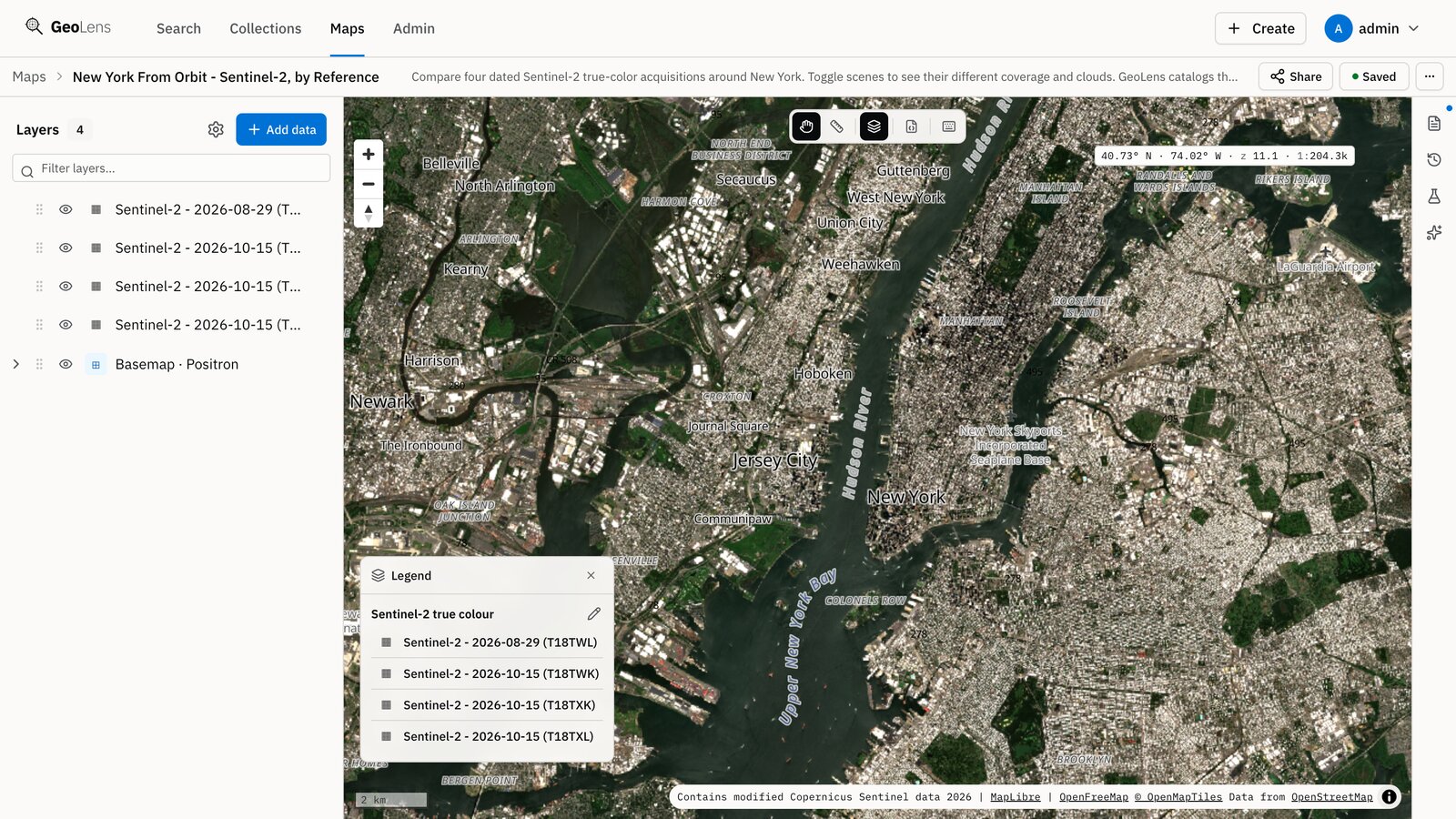This screenshot has height=819, width=1456.
Task: Expand the Basemap Positron layer group
Action: point(15,364)
